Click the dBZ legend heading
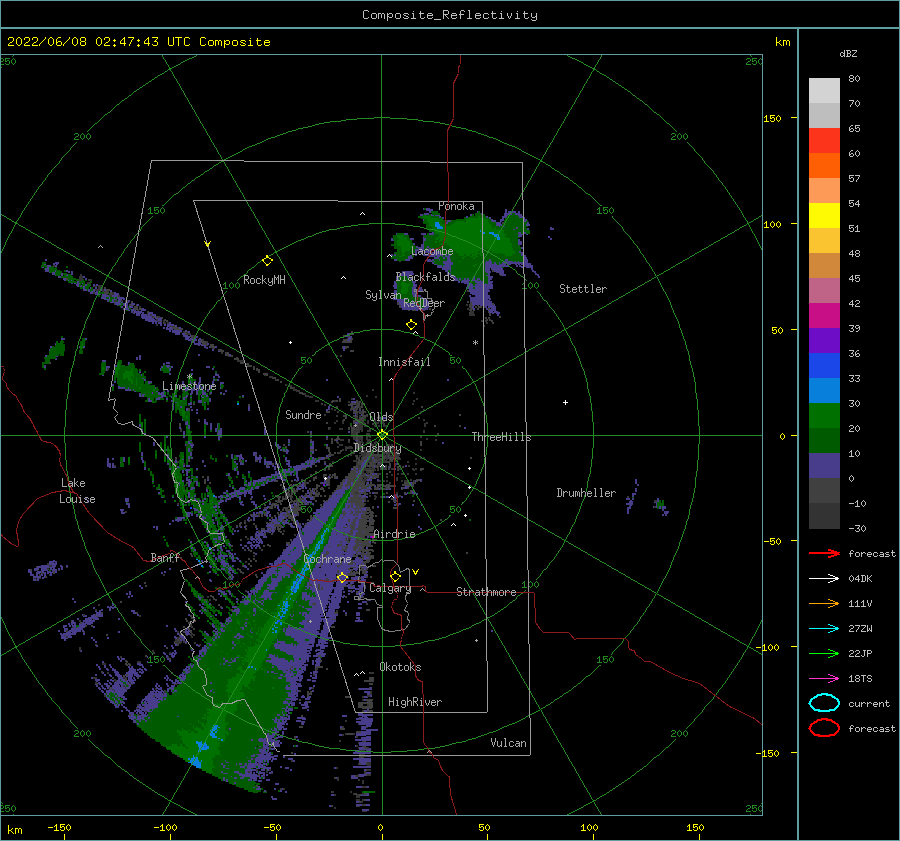900x841 pixels. [848, 53]
